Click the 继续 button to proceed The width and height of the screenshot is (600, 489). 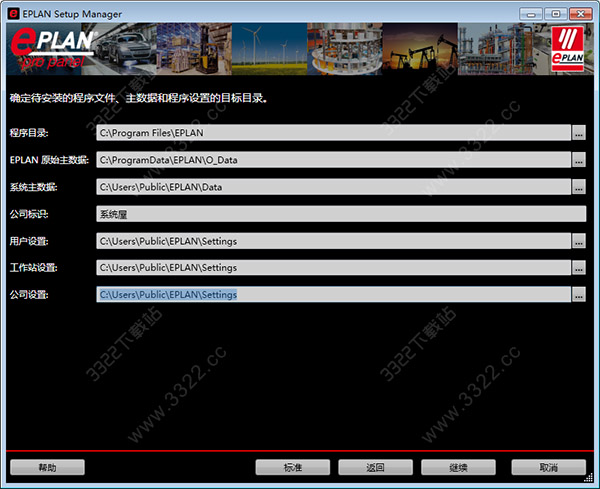pyautogui.click(x=458, y=467)
